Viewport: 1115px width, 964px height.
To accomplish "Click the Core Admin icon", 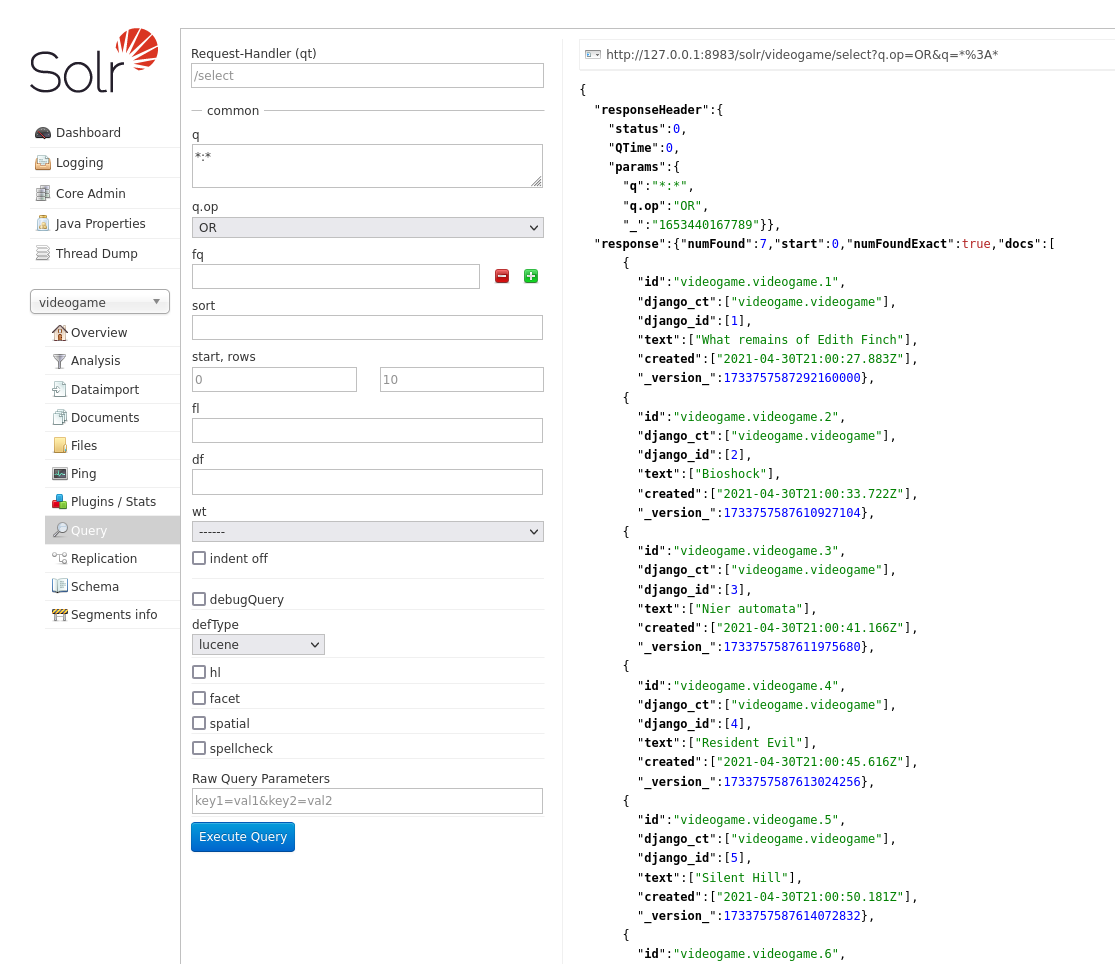I will pos(42,194).
